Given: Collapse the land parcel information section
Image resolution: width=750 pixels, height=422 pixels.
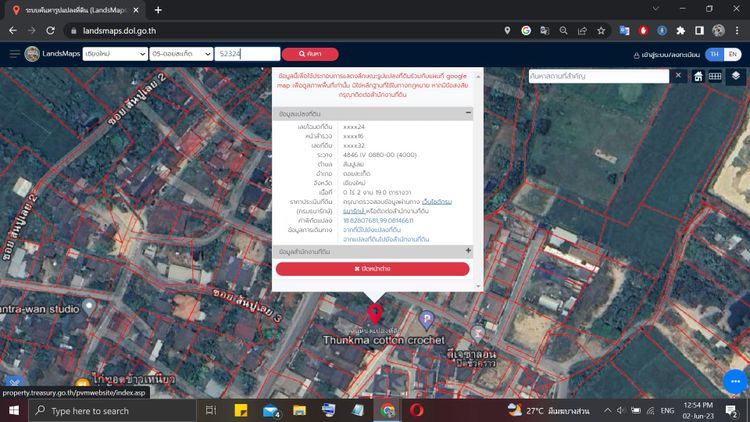Looking at the screenshot, I should pyautogui.click(x=467, y=114).
